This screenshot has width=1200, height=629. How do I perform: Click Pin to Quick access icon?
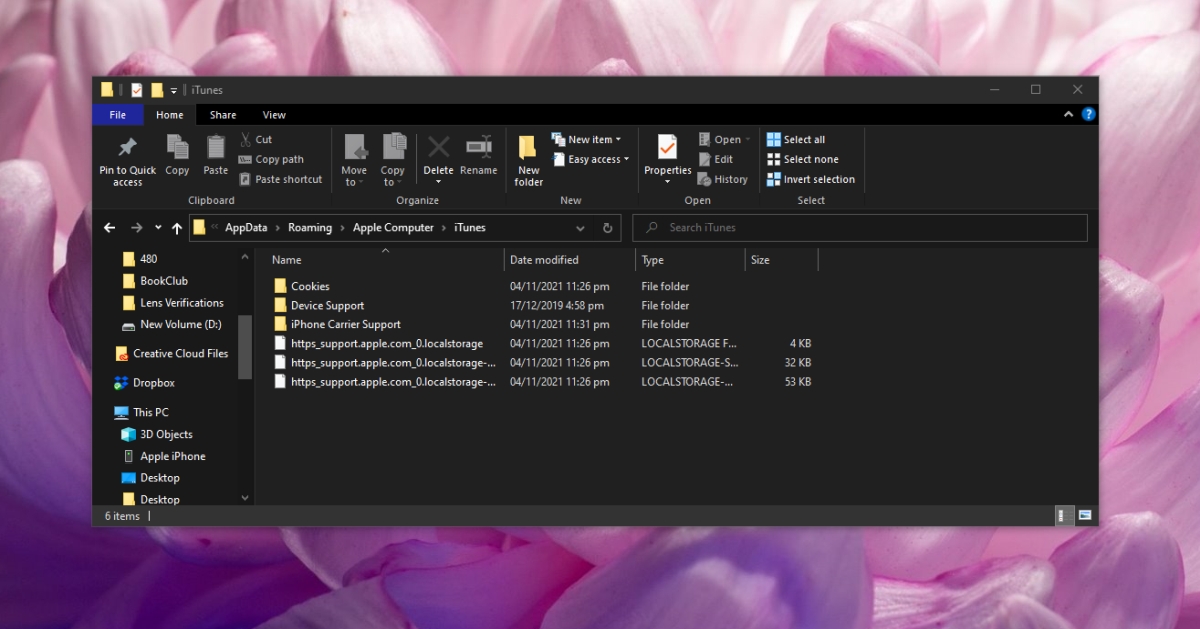(x=127, y=148)
